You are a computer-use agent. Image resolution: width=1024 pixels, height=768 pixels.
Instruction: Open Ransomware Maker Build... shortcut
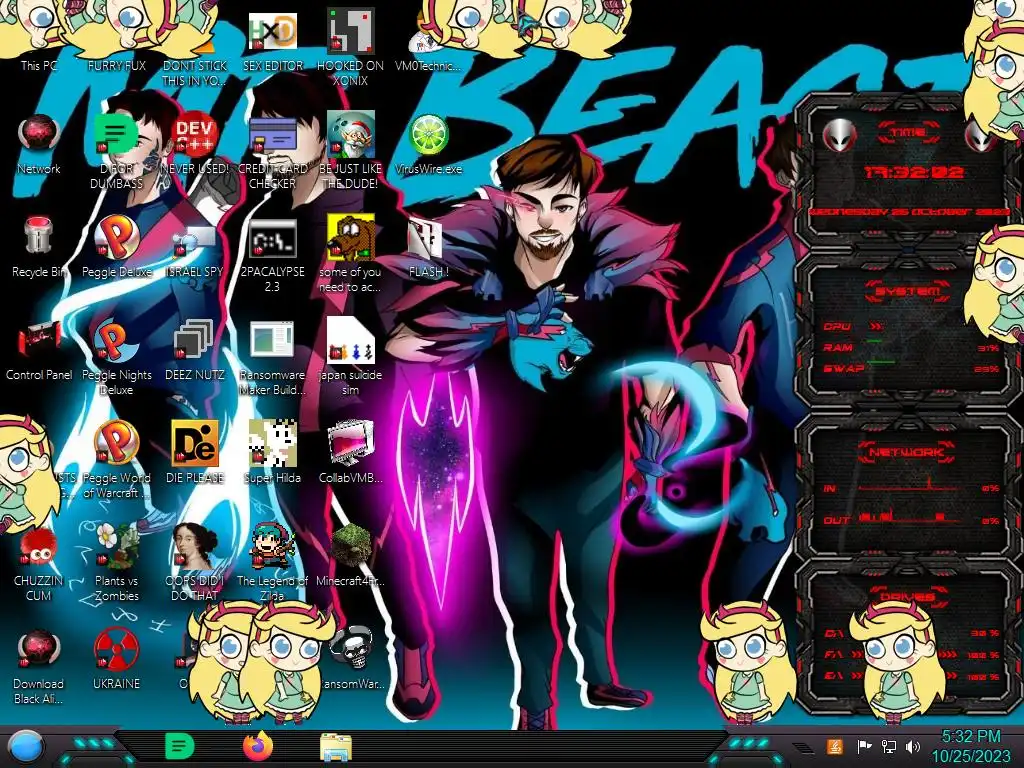[x=272, y=340]
